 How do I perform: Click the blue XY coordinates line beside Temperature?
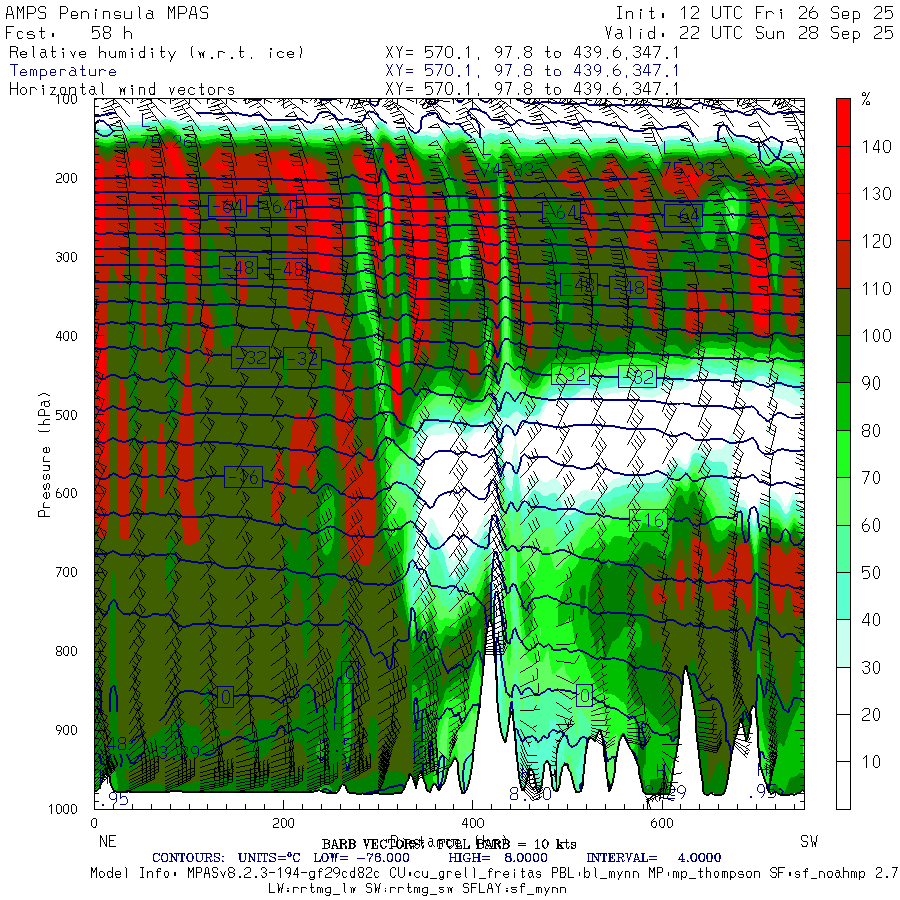532,71
